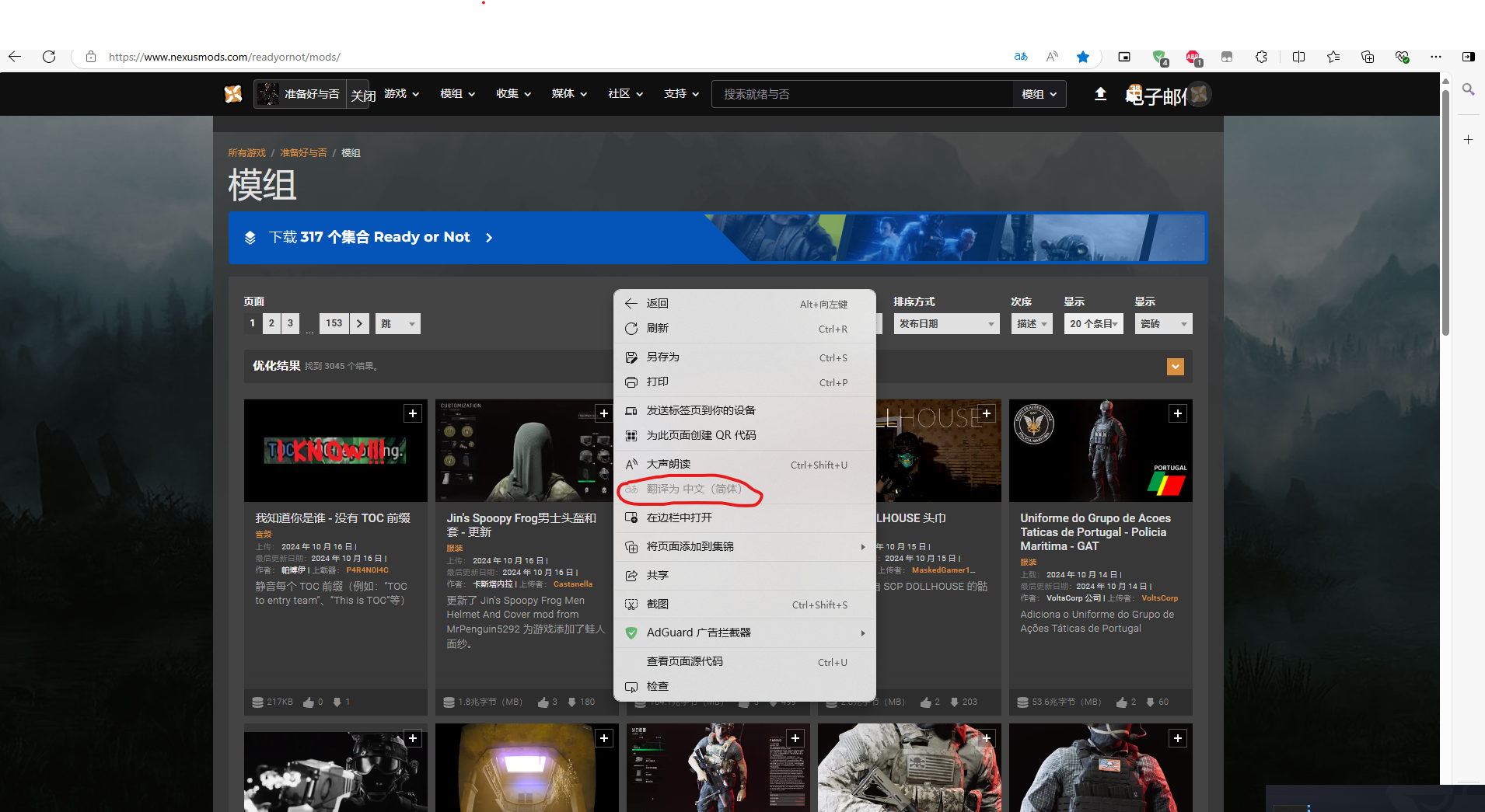Choose 为此页面创建 QR 代码 in the context menu
The width and height of the screenshot is (1485, 812).
745,436
